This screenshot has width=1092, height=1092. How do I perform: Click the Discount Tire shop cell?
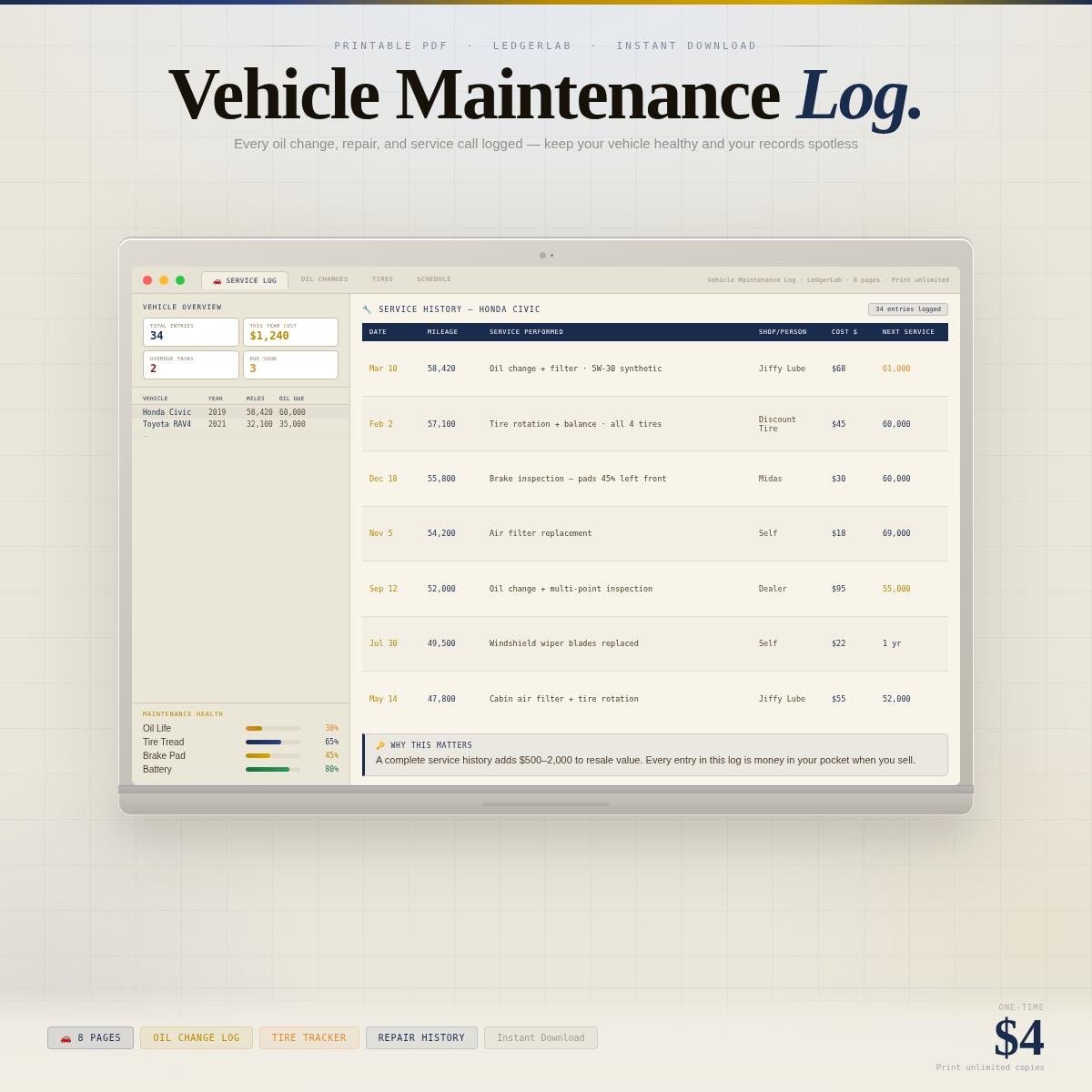[777, 424]
